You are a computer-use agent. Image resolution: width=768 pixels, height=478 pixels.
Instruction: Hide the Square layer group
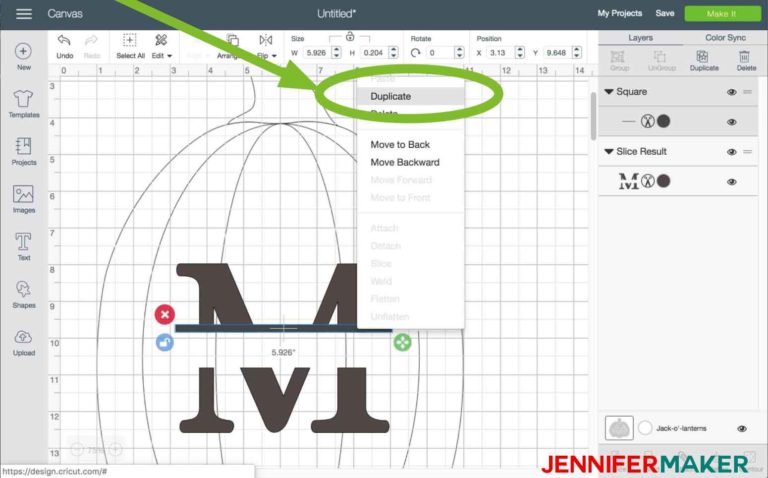732,92
